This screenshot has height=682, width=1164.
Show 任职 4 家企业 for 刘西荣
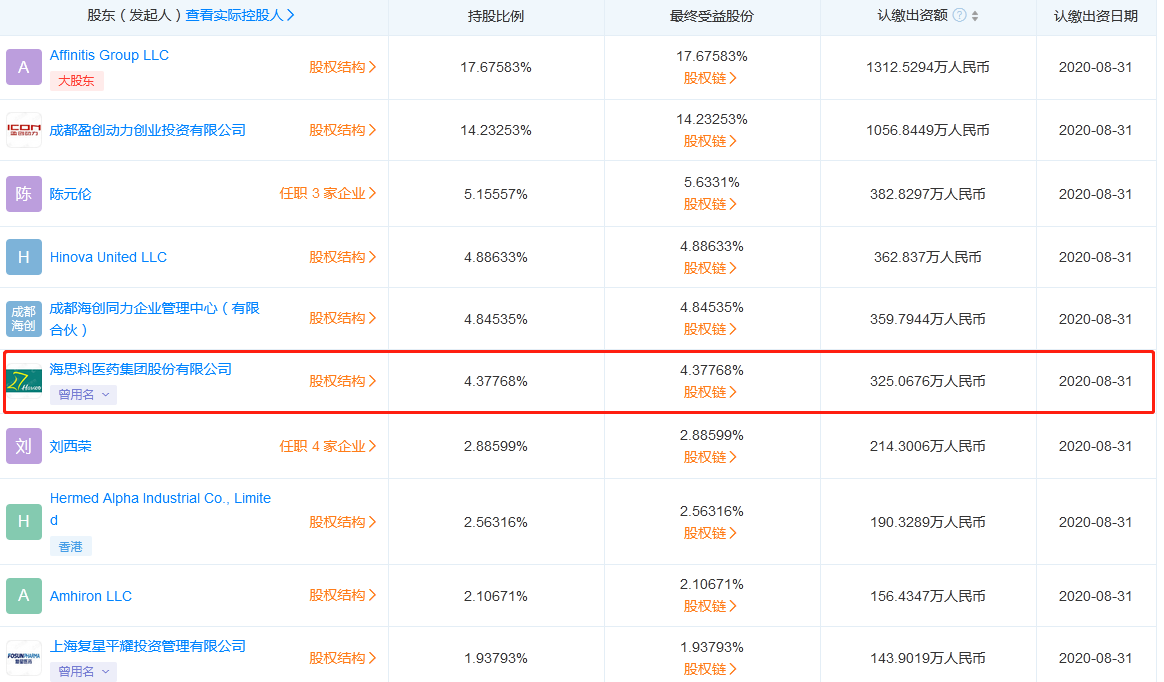tap(327, 446)
